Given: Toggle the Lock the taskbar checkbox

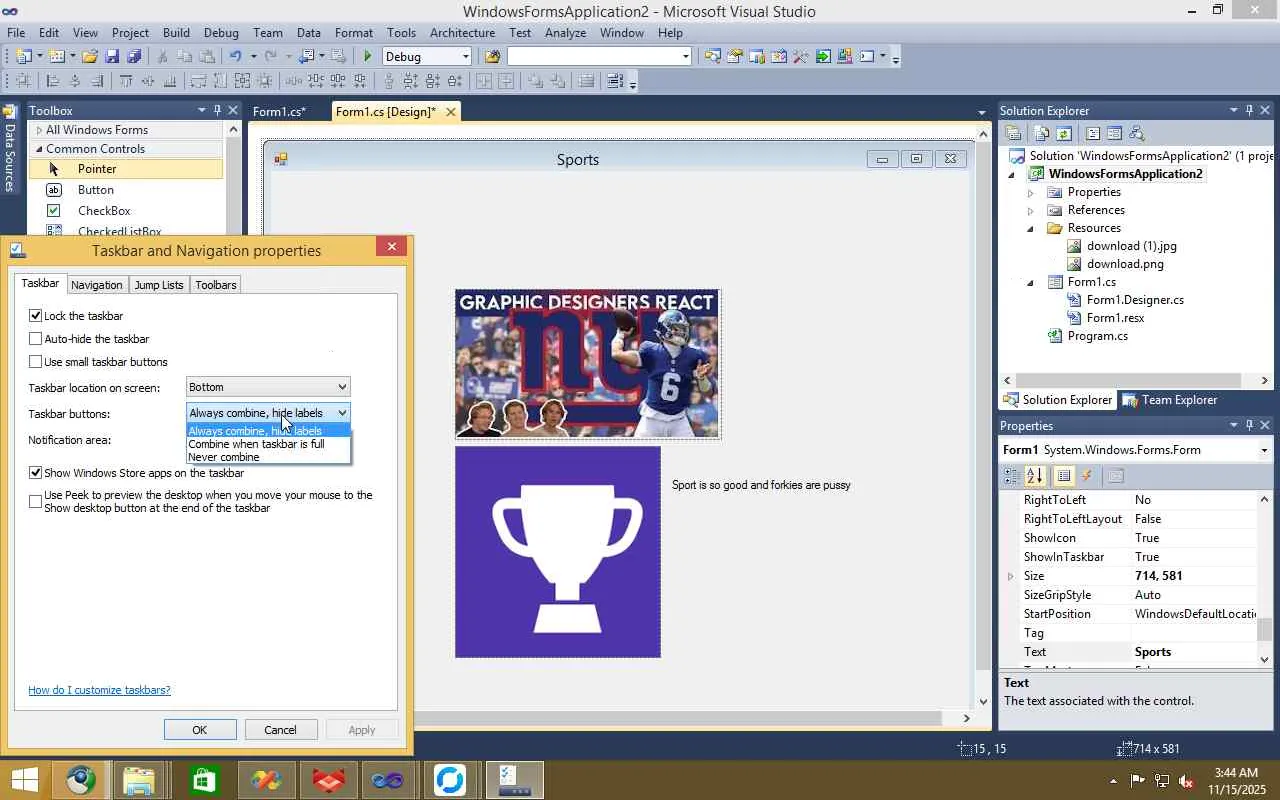Looking at the screenshot, I should pos(36,316).
